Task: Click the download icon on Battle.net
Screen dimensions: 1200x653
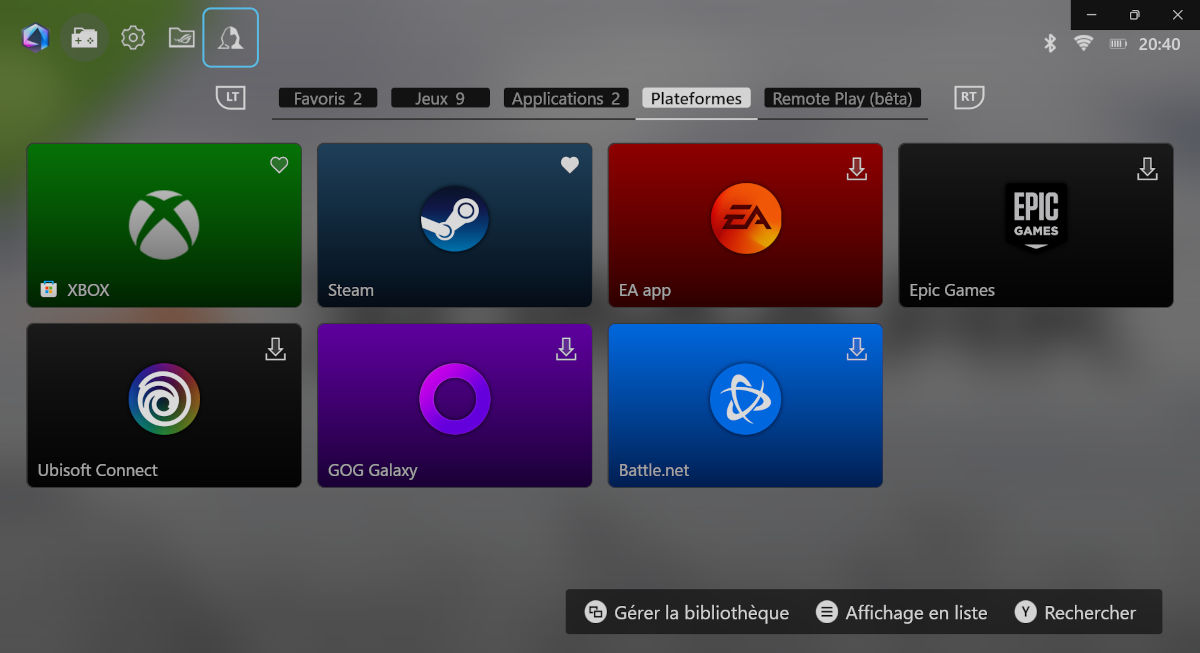Action: click(857, 349)
